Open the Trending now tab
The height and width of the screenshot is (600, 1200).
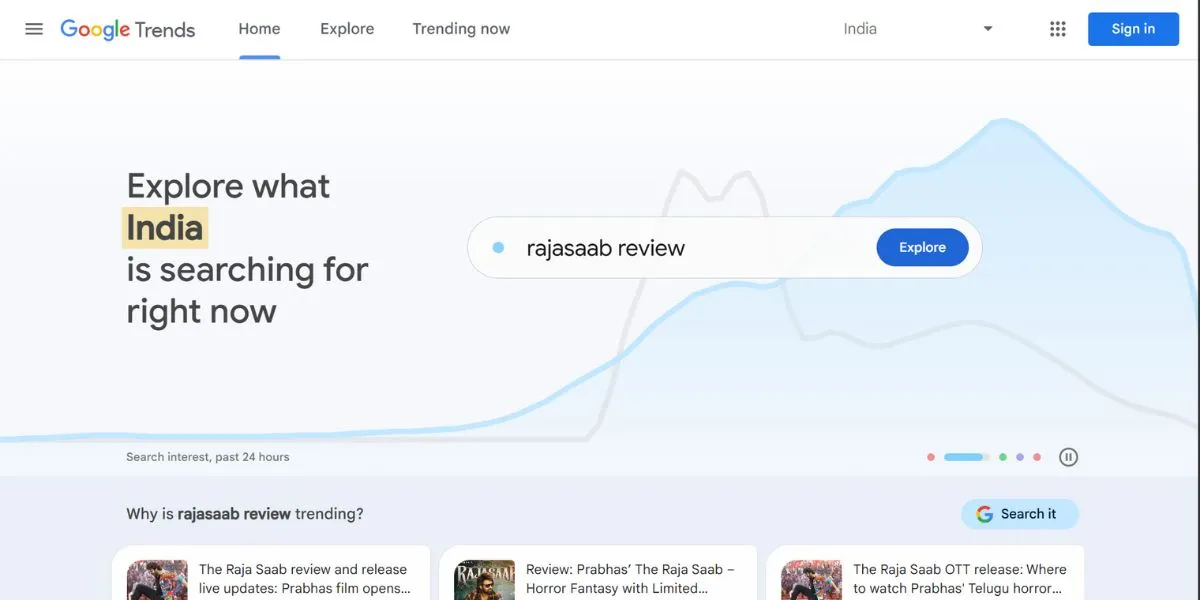(460, 28)
